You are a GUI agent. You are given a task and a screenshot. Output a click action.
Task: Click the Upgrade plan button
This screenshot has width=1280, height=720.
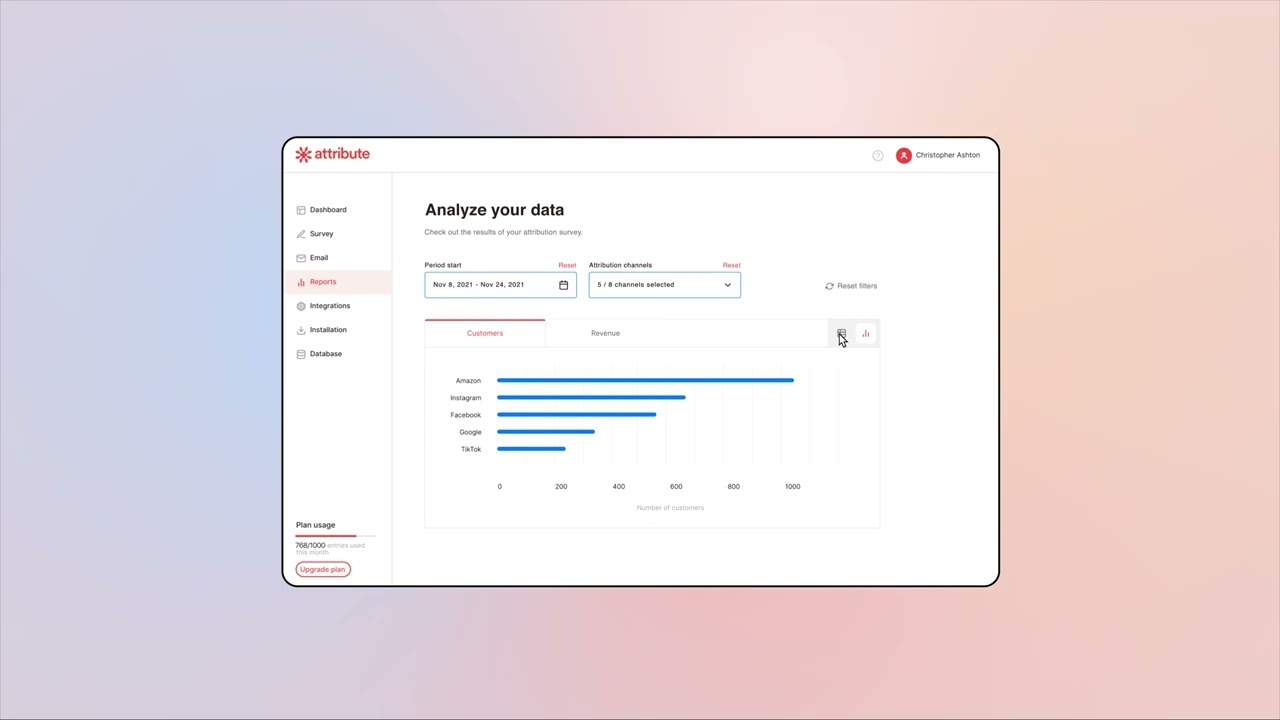point(322,569)
